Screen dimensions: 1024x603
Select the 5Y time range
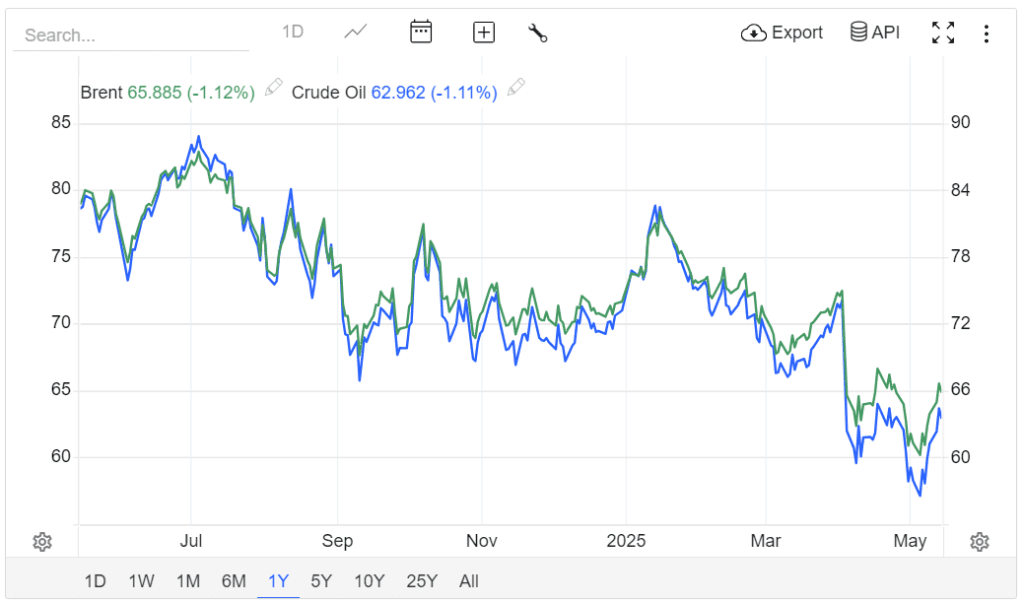pos(321,581)
